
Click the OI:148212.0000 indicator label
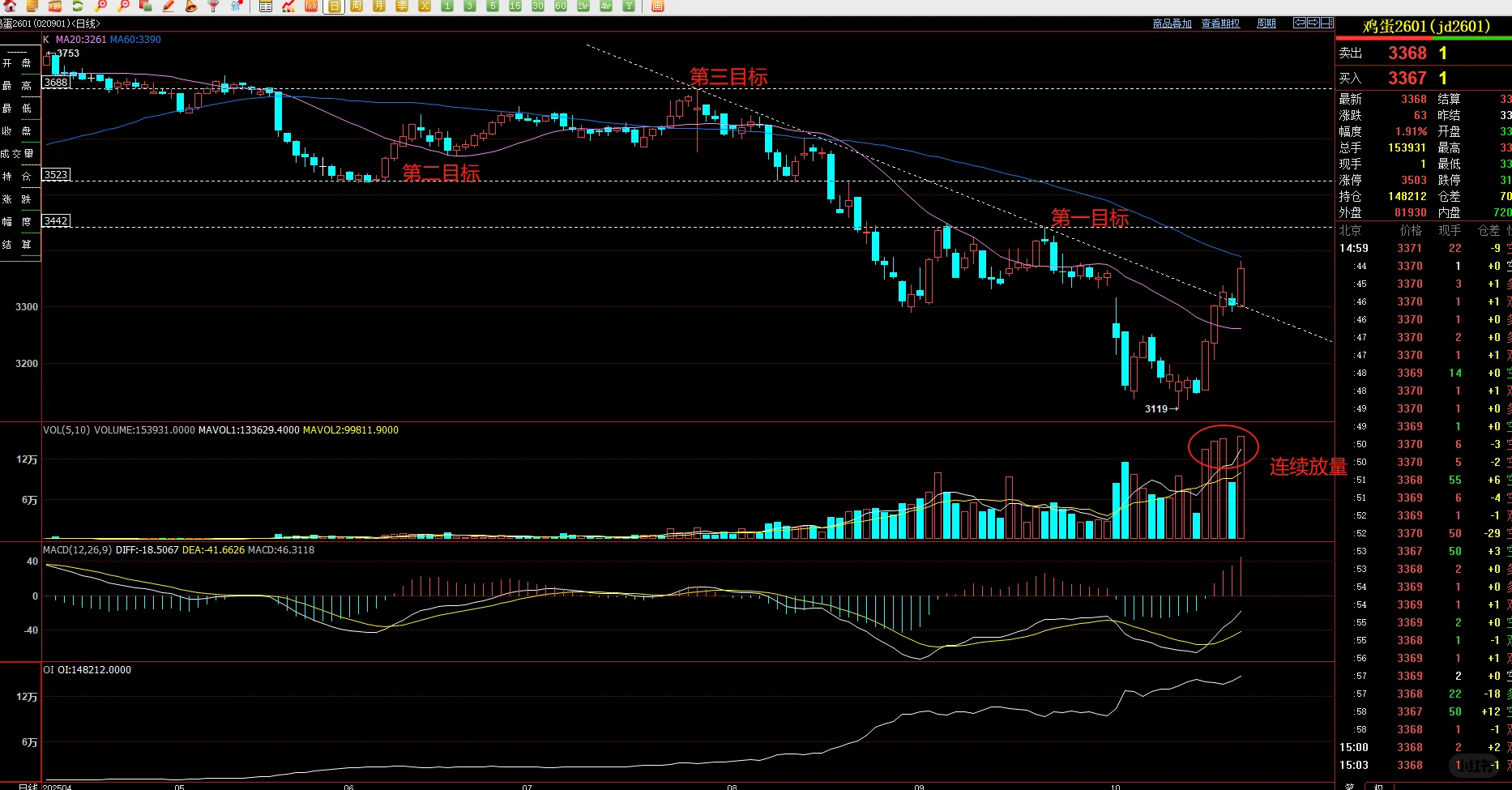coord(94,670)
